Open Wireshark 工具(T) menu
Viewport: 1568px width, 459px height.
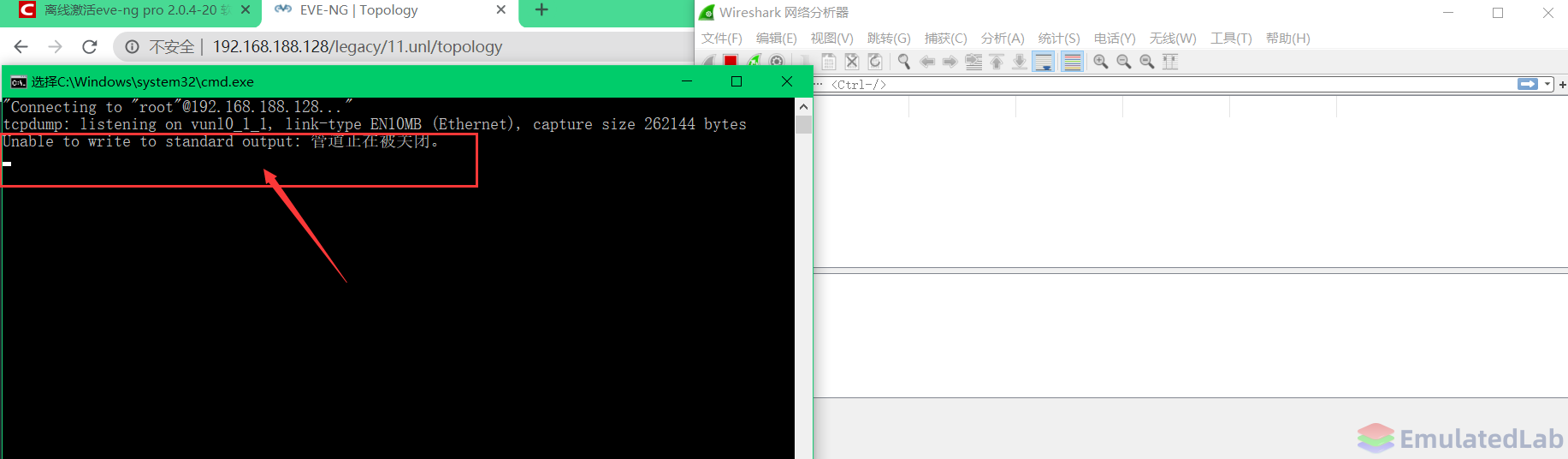1231,39
